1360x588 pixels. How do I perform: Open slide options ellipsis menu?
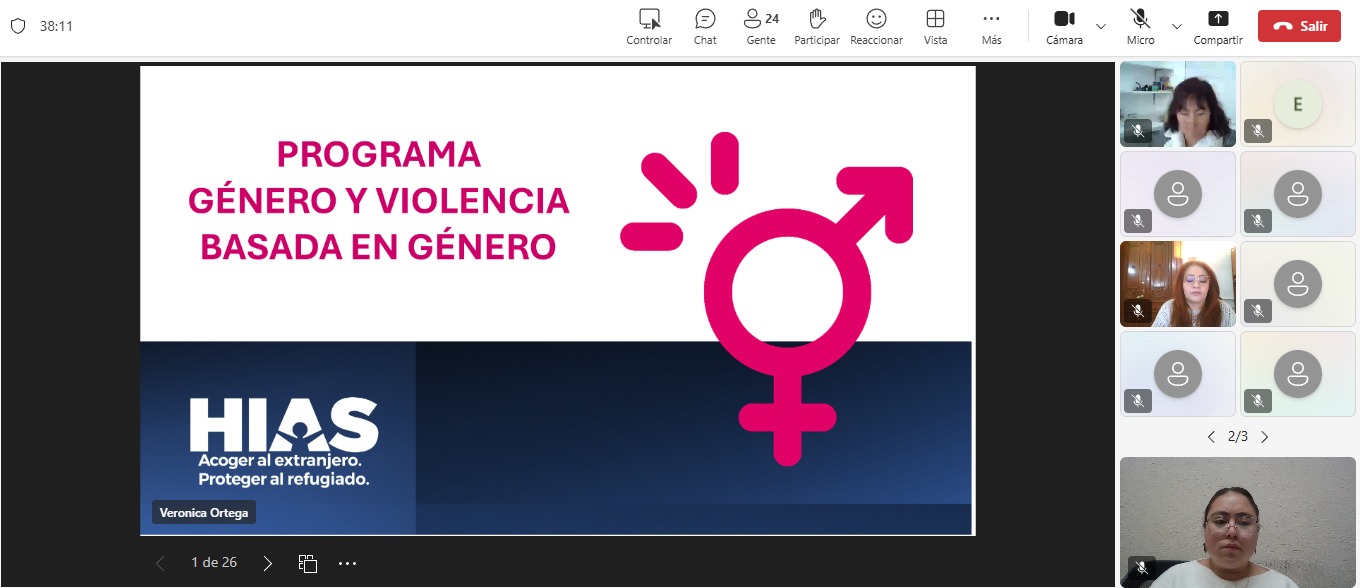coord(347,563)
